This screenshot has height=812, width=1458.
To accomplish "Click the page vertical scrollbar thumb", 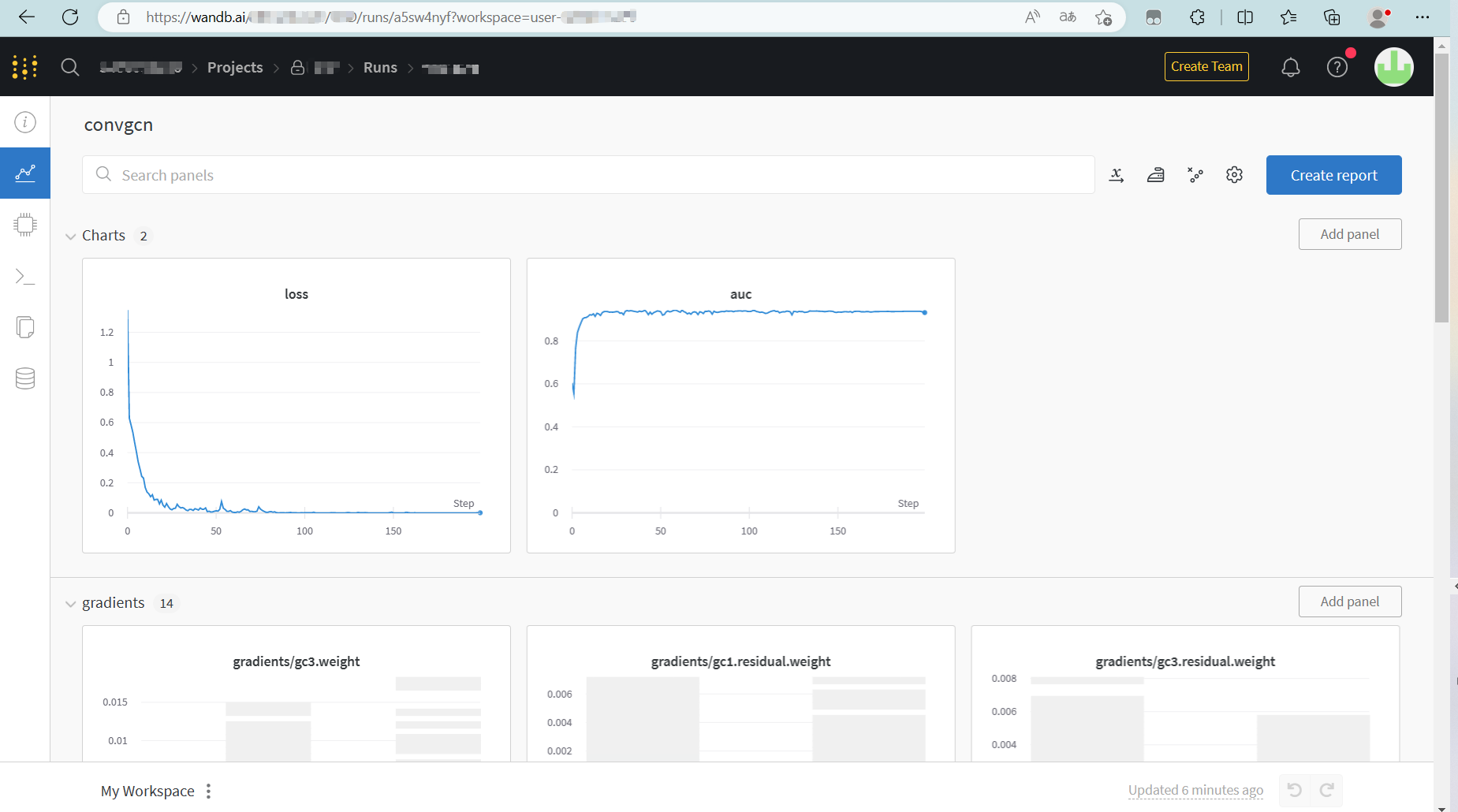I will pyautogui.click(x=1441, y=188).
